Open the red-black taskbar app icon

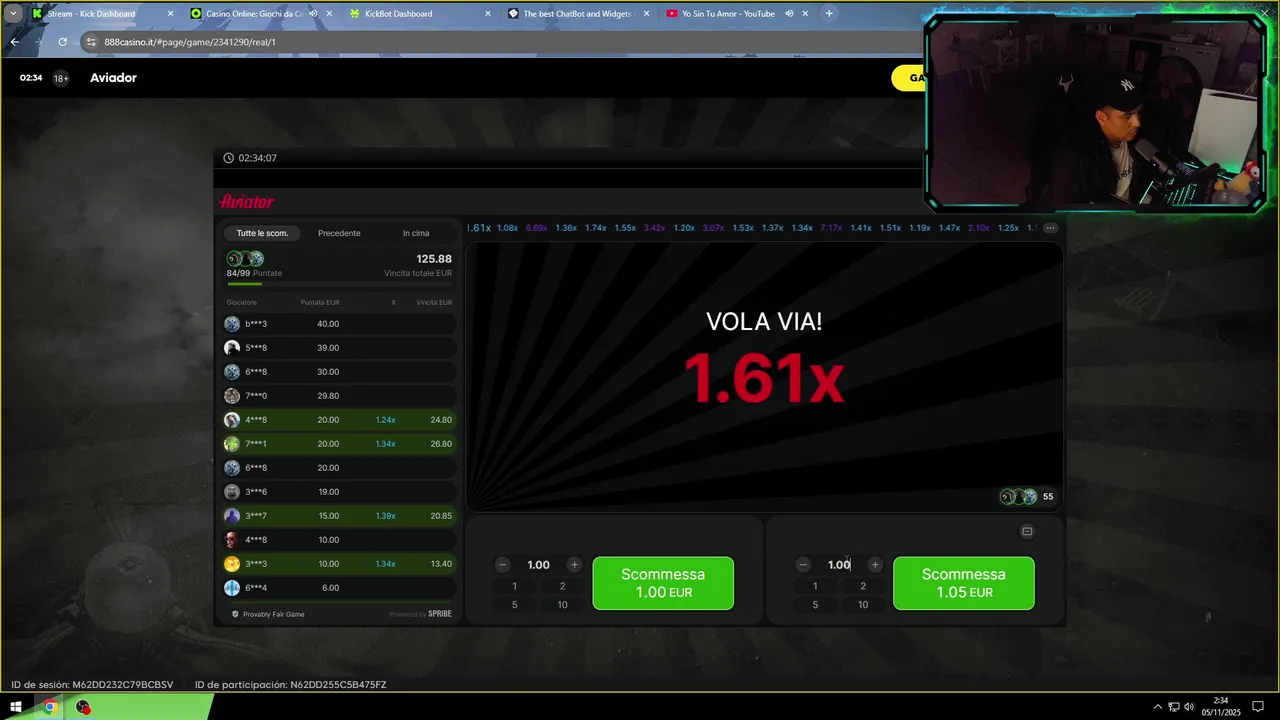tap(83, 707)
